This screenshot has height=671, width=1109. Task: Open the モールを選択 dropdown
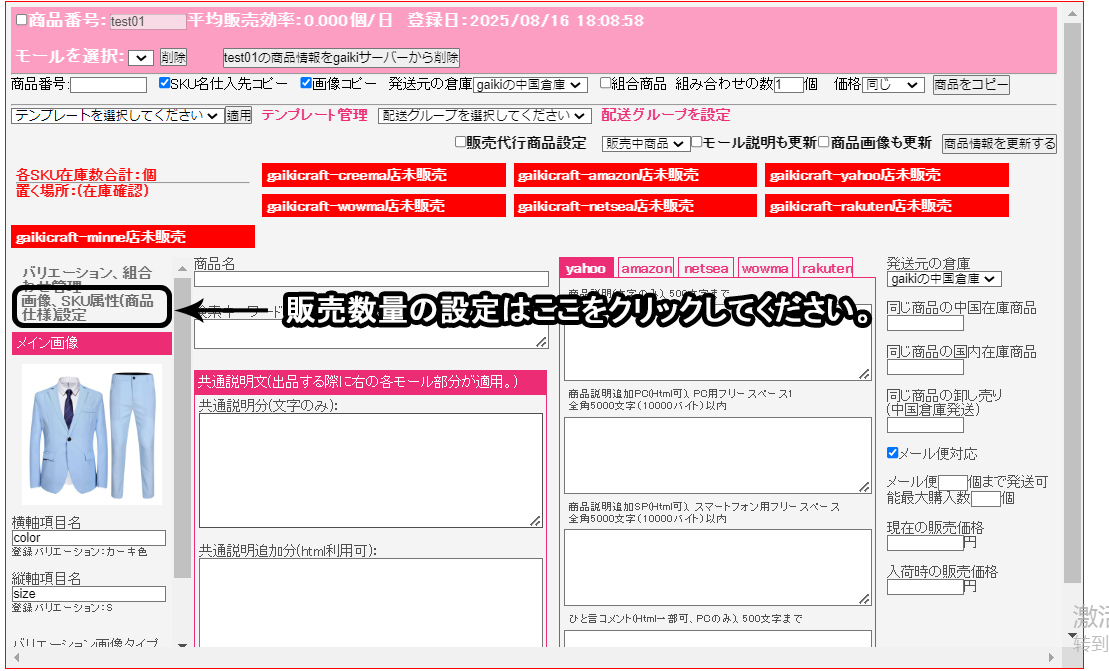[140, 58]
